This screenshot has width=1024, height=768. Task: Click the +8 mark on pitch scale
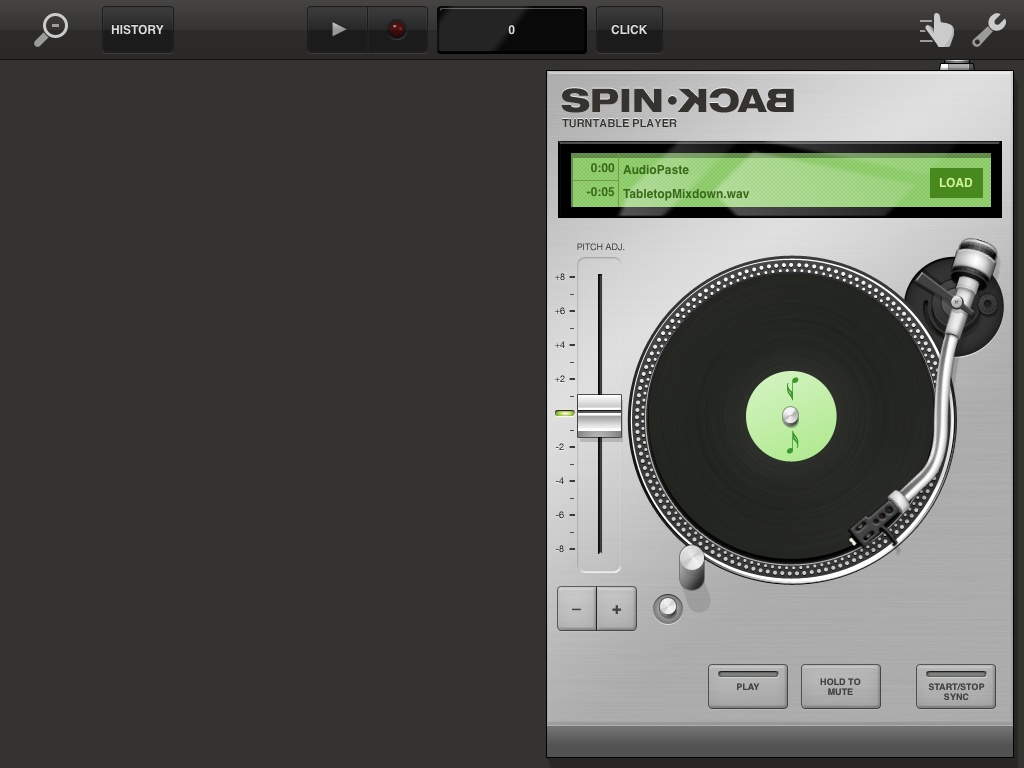click(x=560, y=277)
